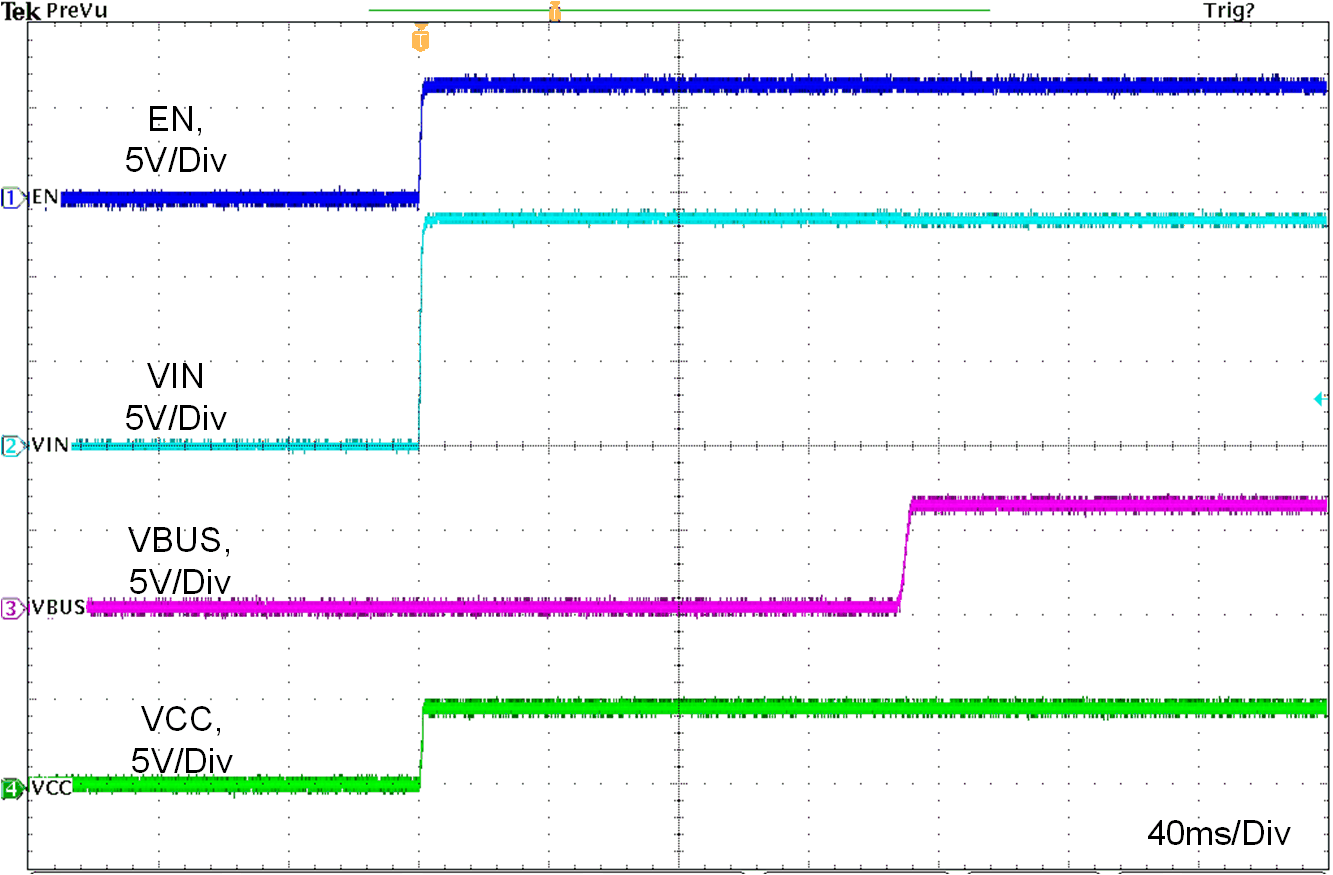
Task: Select the Channel 4 marker badge
Action: click(x=8, y=790)
